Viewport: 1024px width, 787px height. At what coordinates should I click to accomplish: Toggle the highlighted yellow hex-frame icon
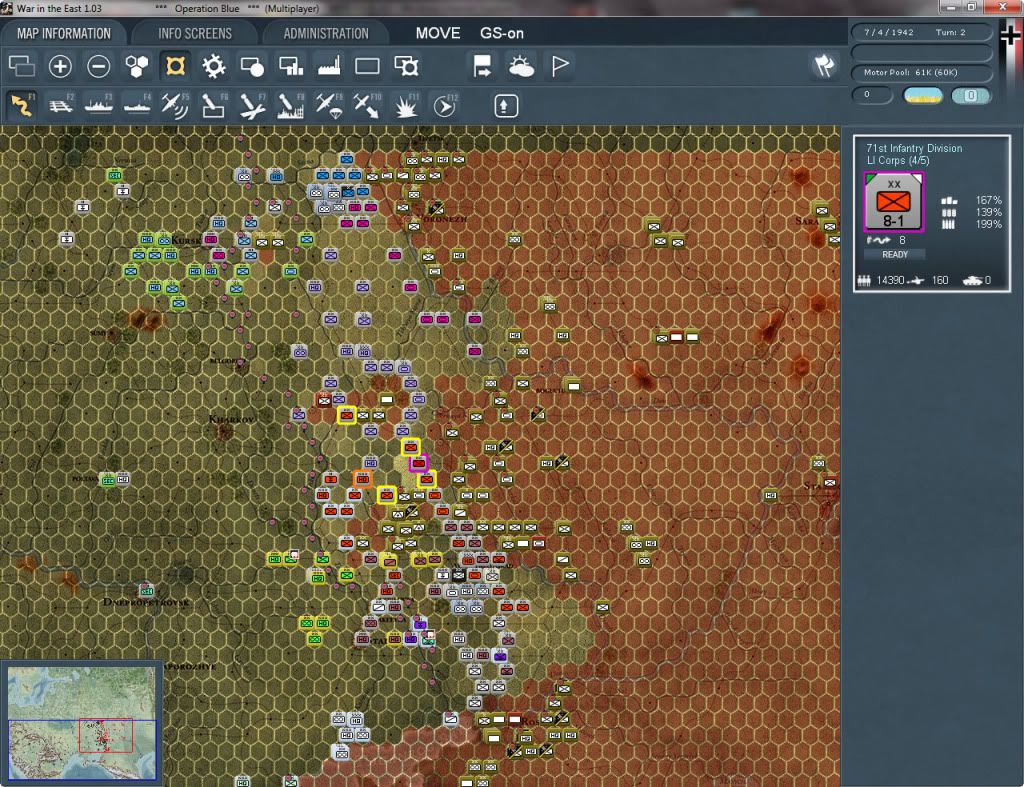click(x=175, y=66)
